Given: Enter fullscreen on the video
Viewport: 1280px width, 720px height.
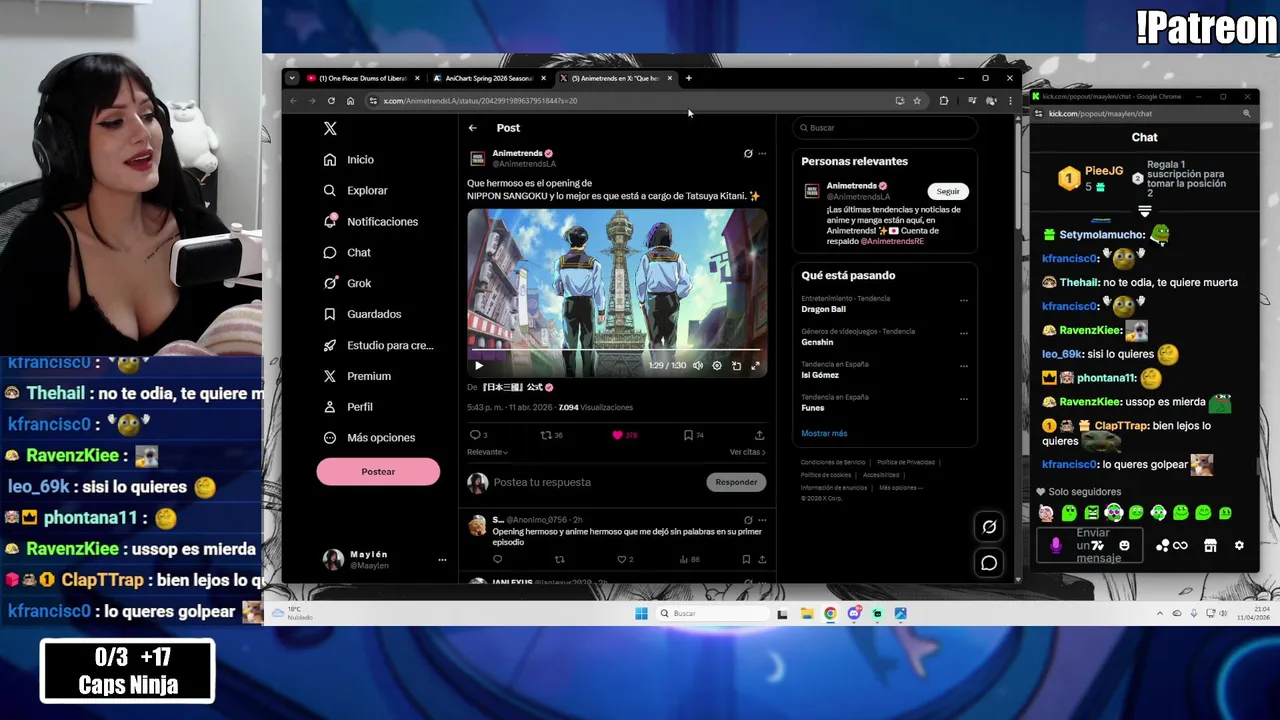Looking at the screenshot, I should [755, 366].
